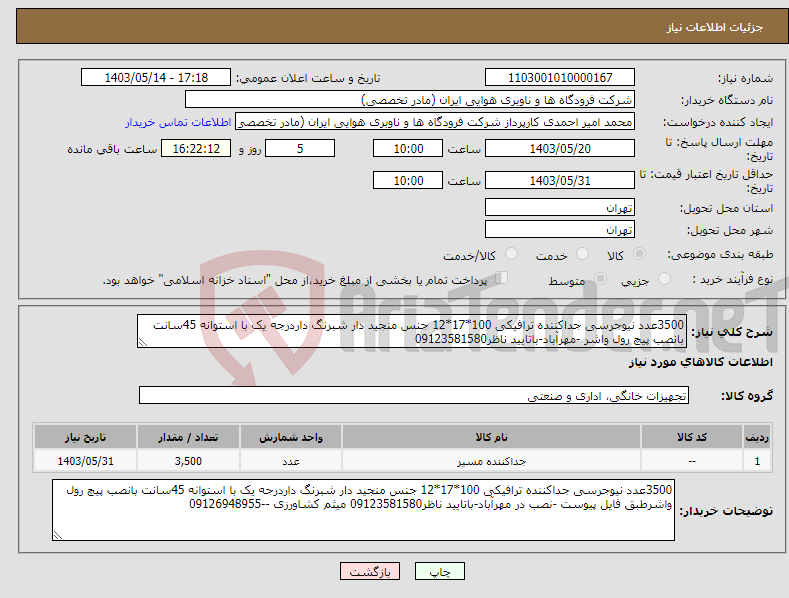The height and width of the screenshot is (598, 789).
Task: Click delivery city field تهران
Action: [x=560, y=230]
